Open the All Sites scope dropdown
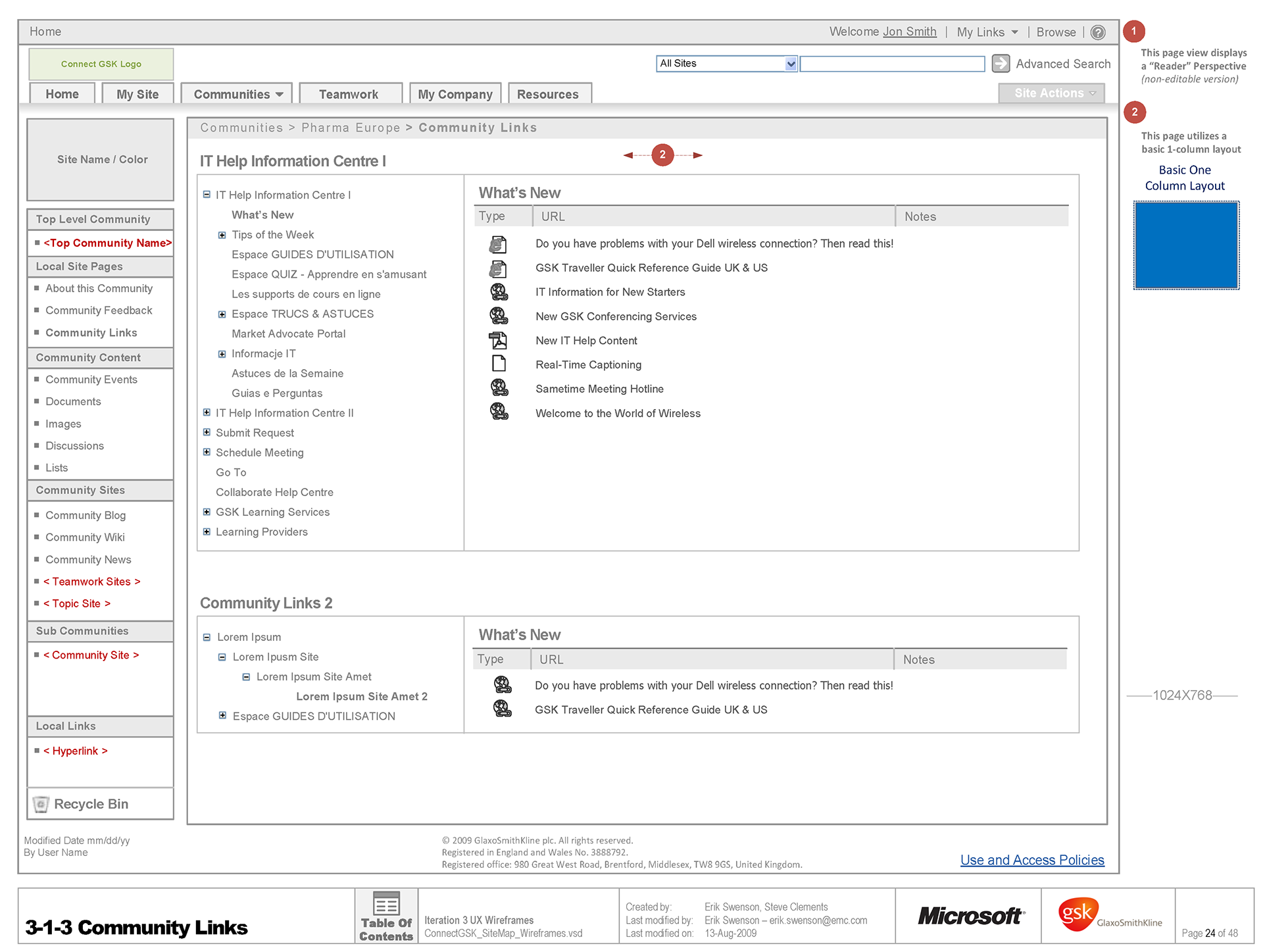 click(791, 64)
